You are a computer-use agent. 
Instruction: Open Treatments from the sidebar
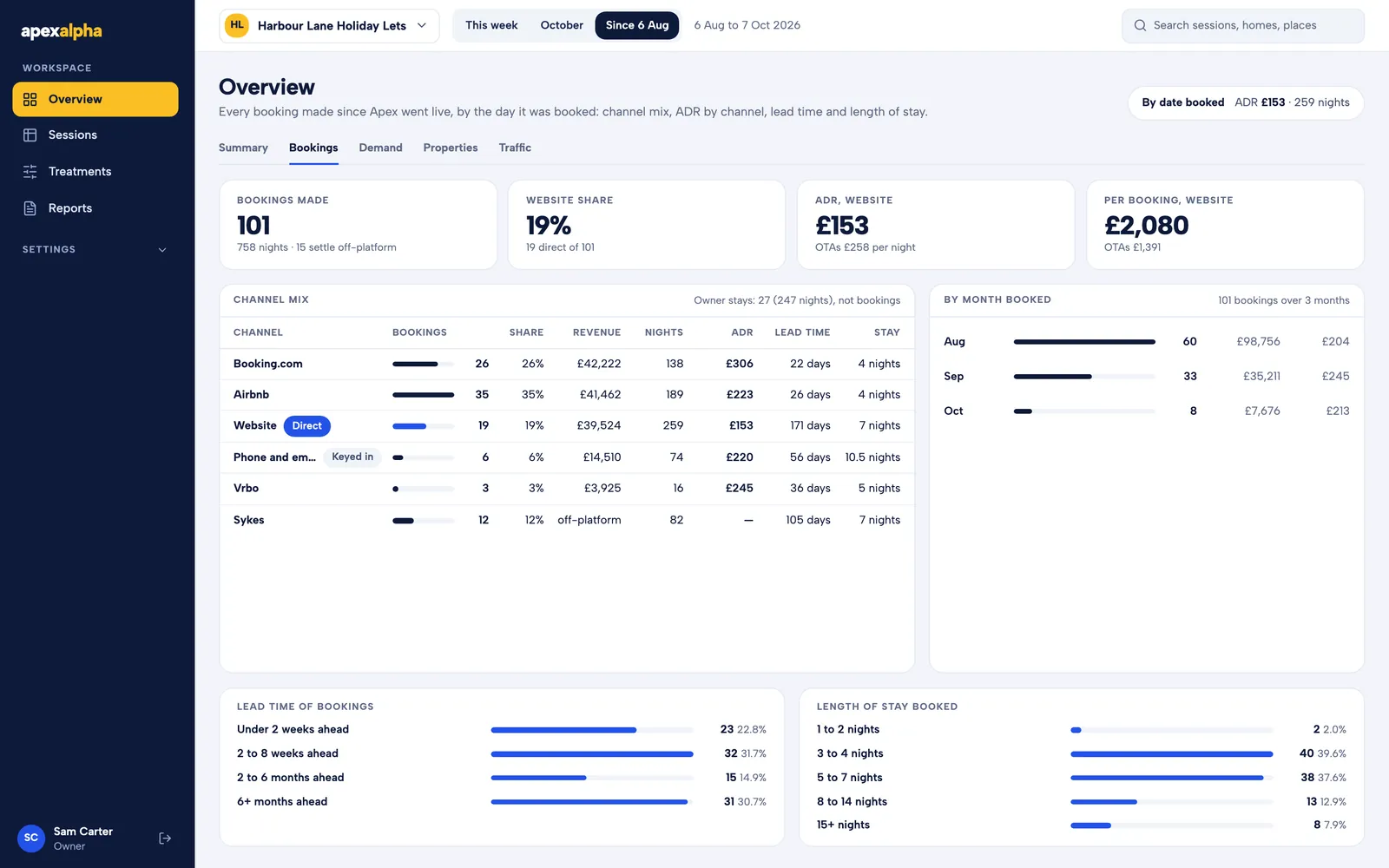95,172
